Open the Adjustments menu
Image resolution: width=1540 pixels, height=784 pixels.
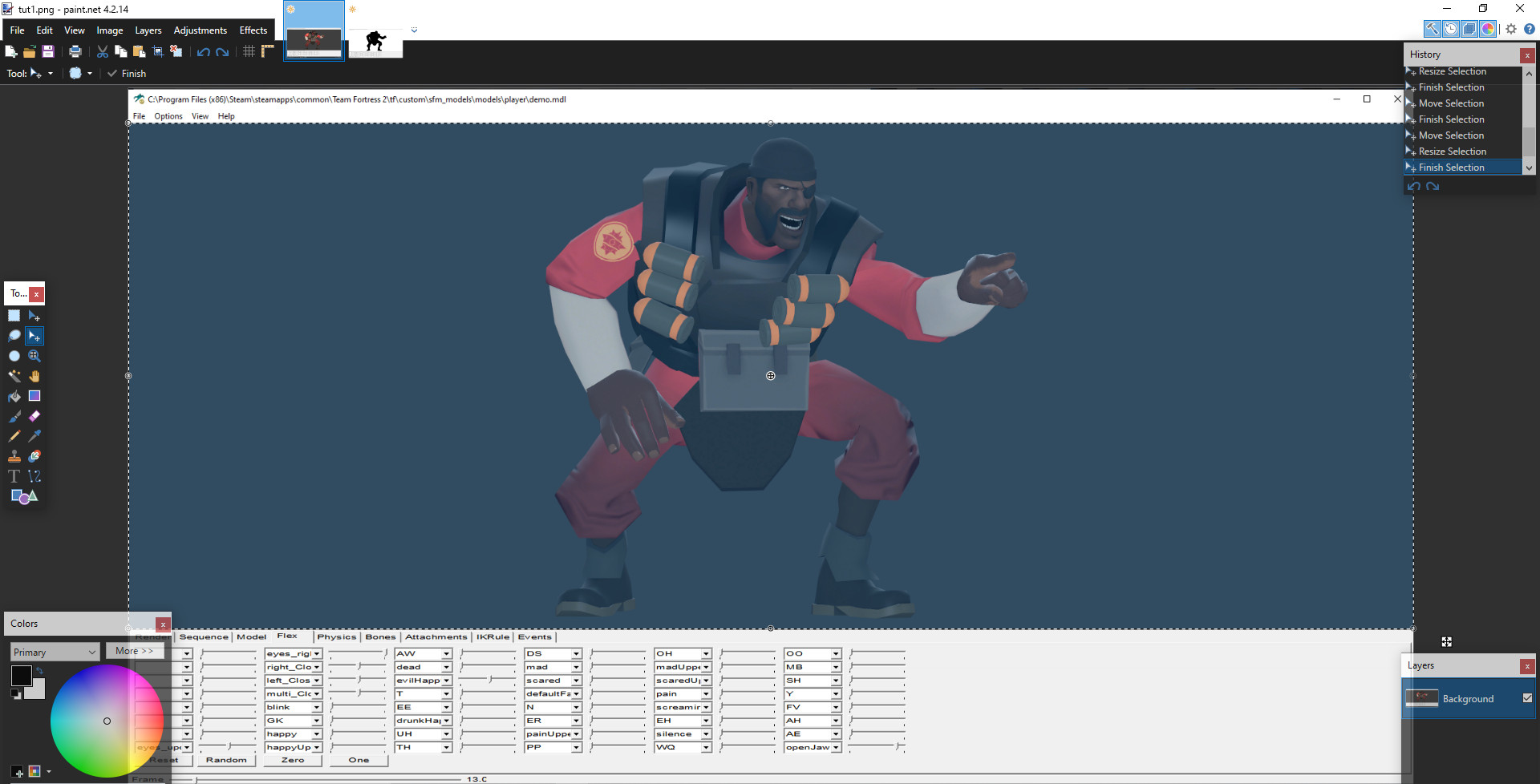pos(201,30)
